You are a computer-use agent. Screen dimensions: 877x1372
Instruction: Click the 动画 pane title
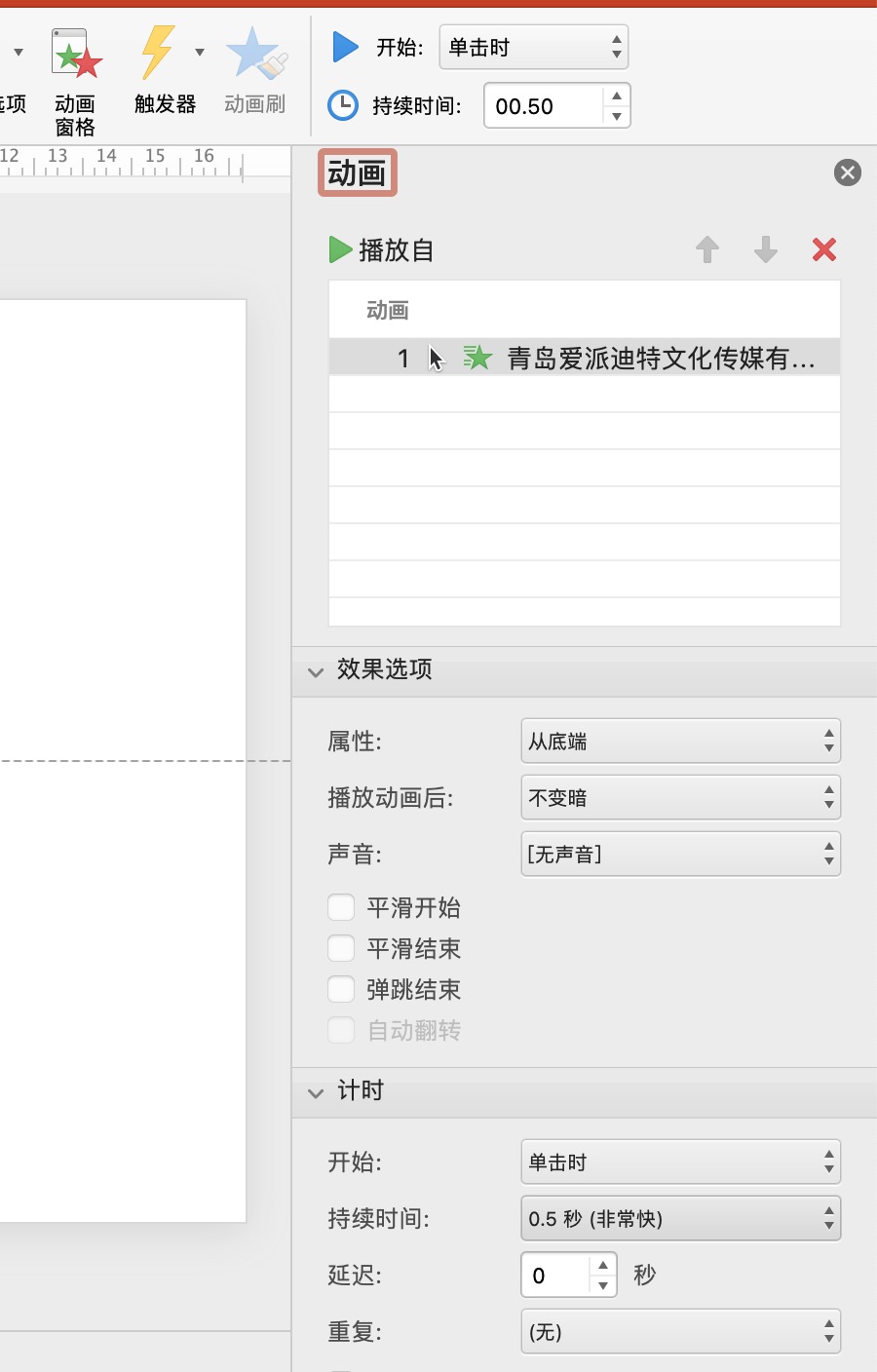tap(357, 173)
